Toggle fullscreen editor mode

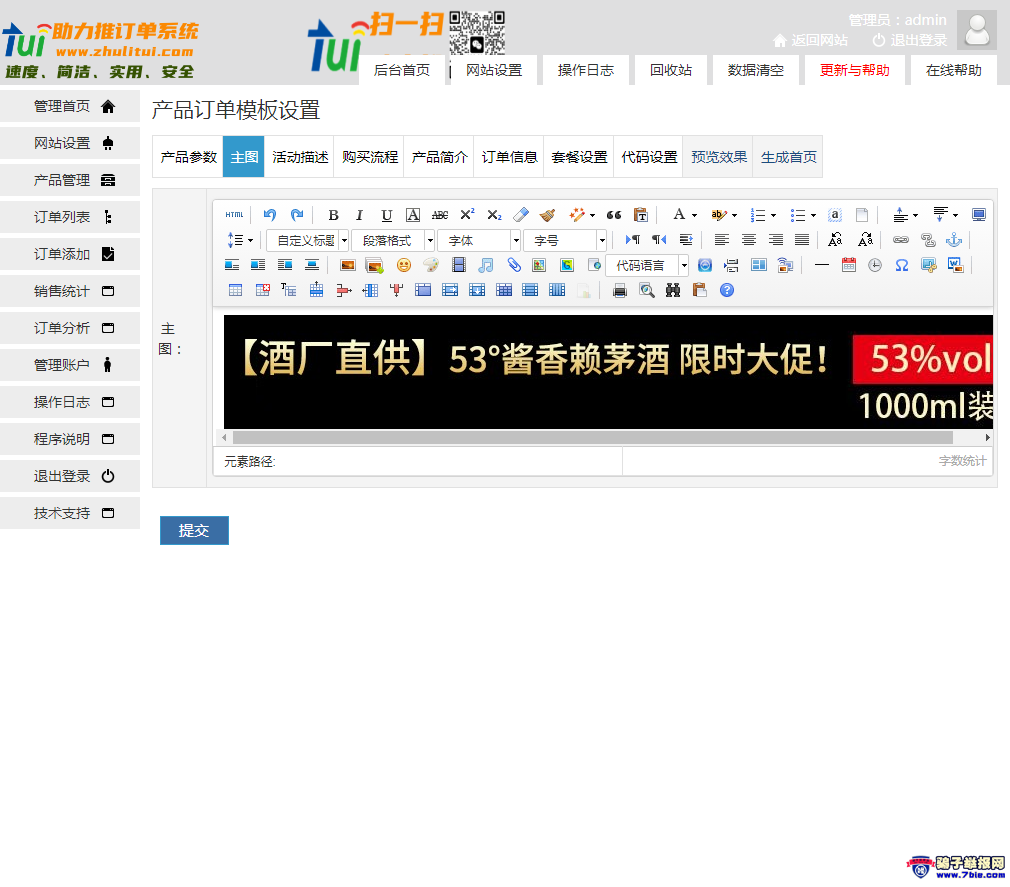tap(978, 215)
